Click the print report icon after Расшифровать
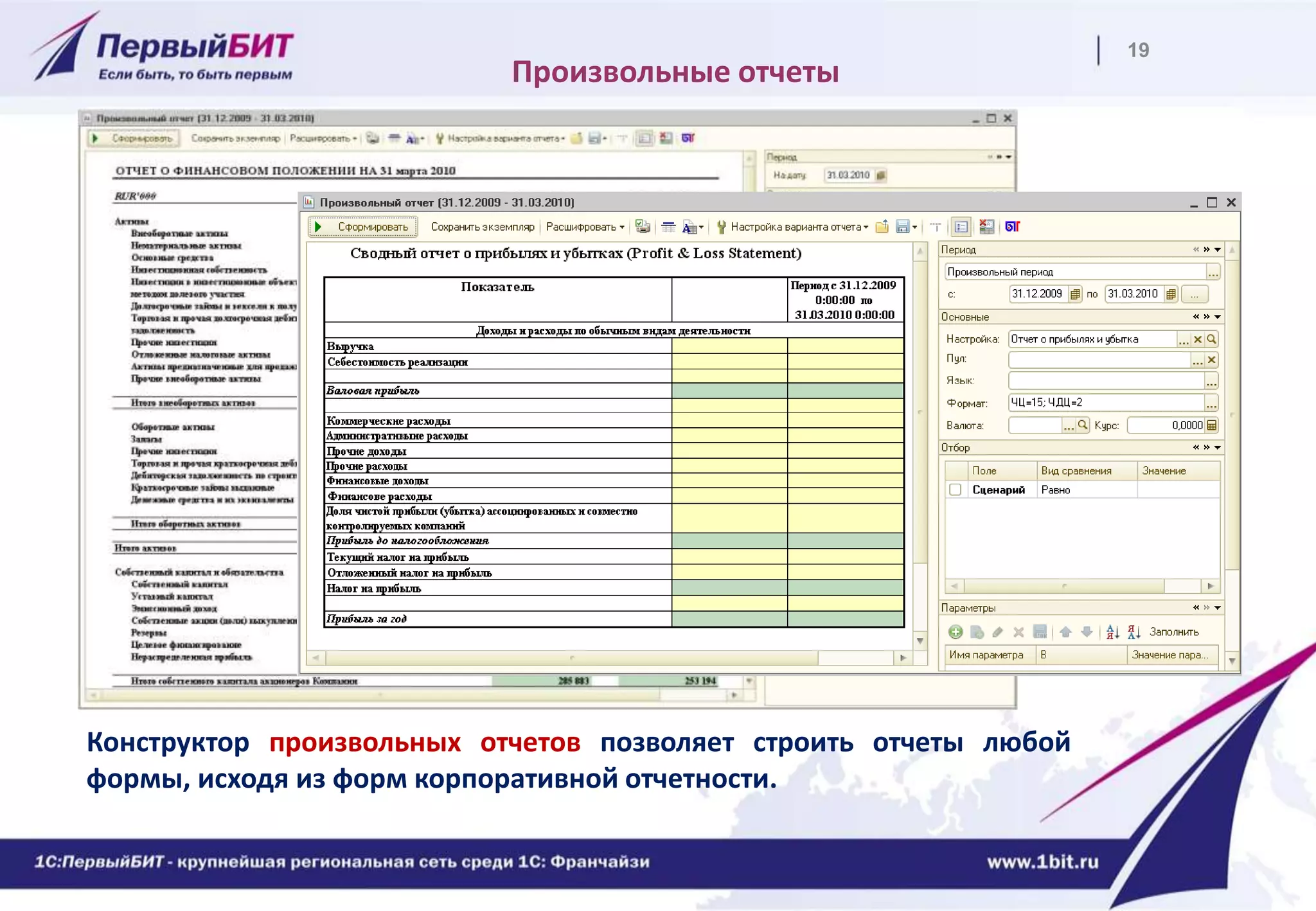This screenshot has height=911, width=1316. (x=643, y=227)
